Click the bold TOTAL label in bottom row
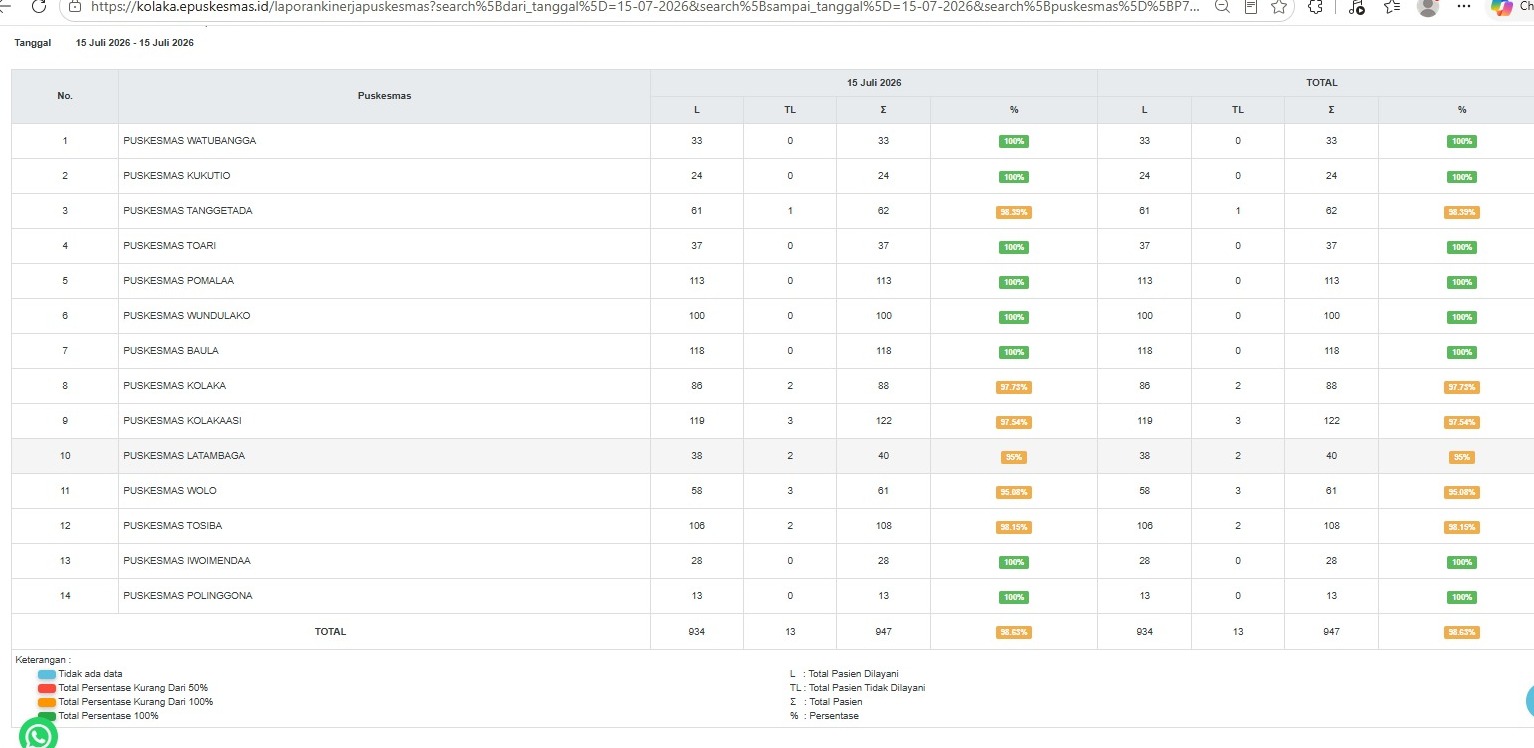The image size is (1534, 748). (331, 632)
